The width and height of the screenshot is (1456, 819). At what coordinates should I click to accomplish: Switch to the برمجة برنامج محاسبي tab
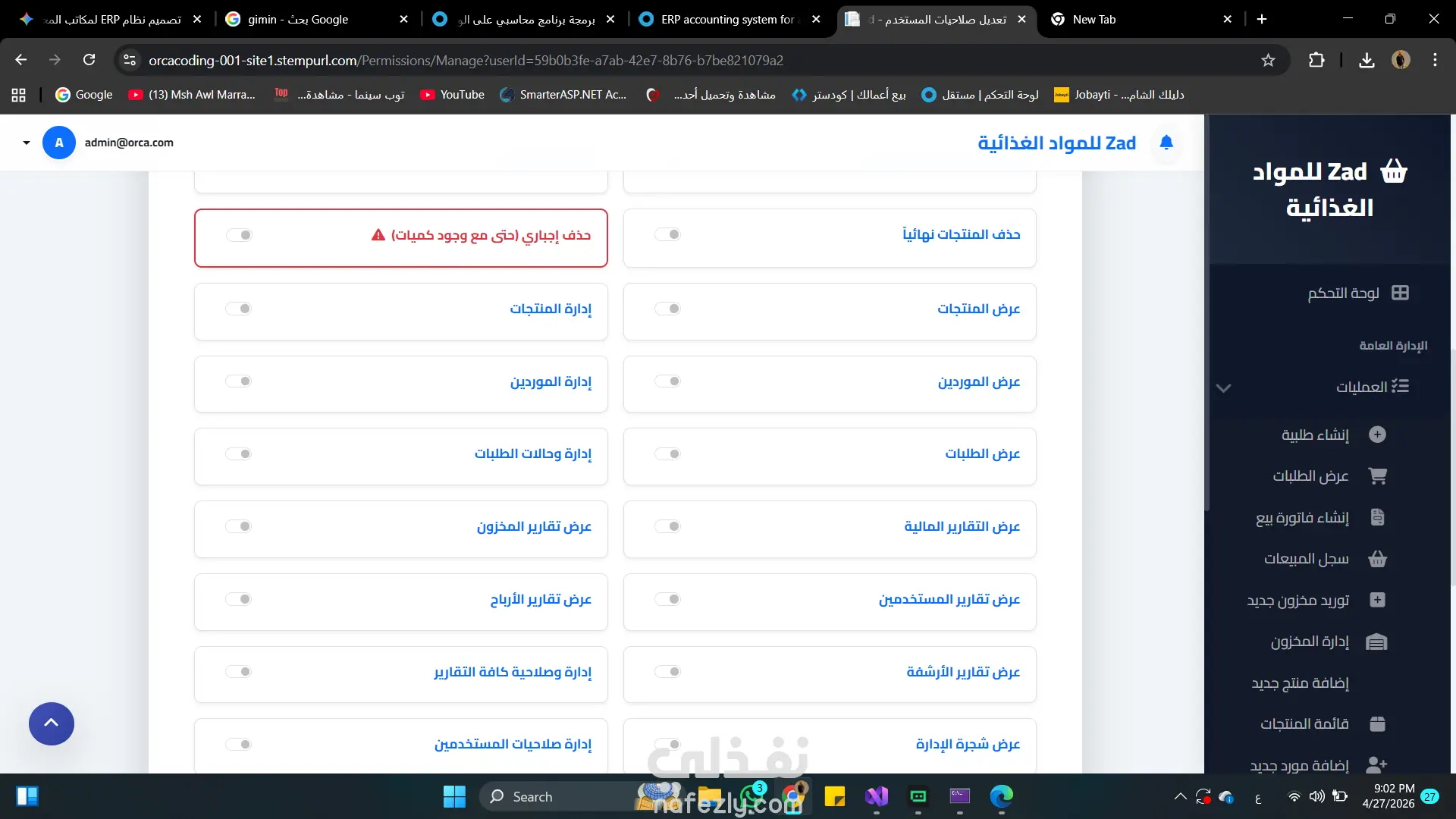tap(523, 19)
